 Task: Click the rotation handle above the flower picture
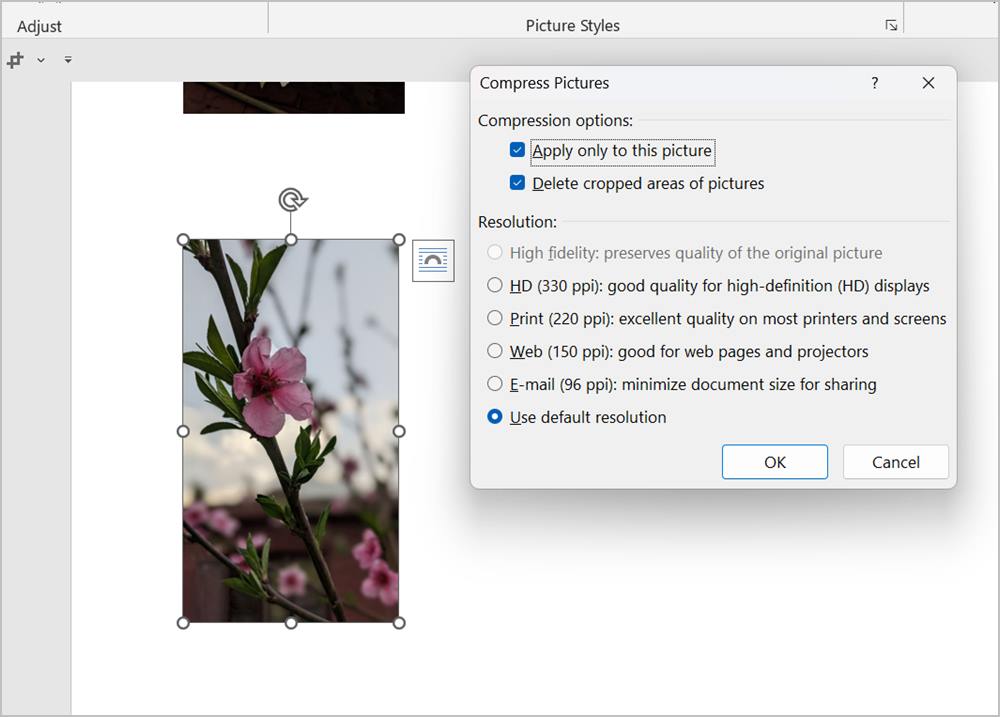pyautogui.click(x=292, y=200)
